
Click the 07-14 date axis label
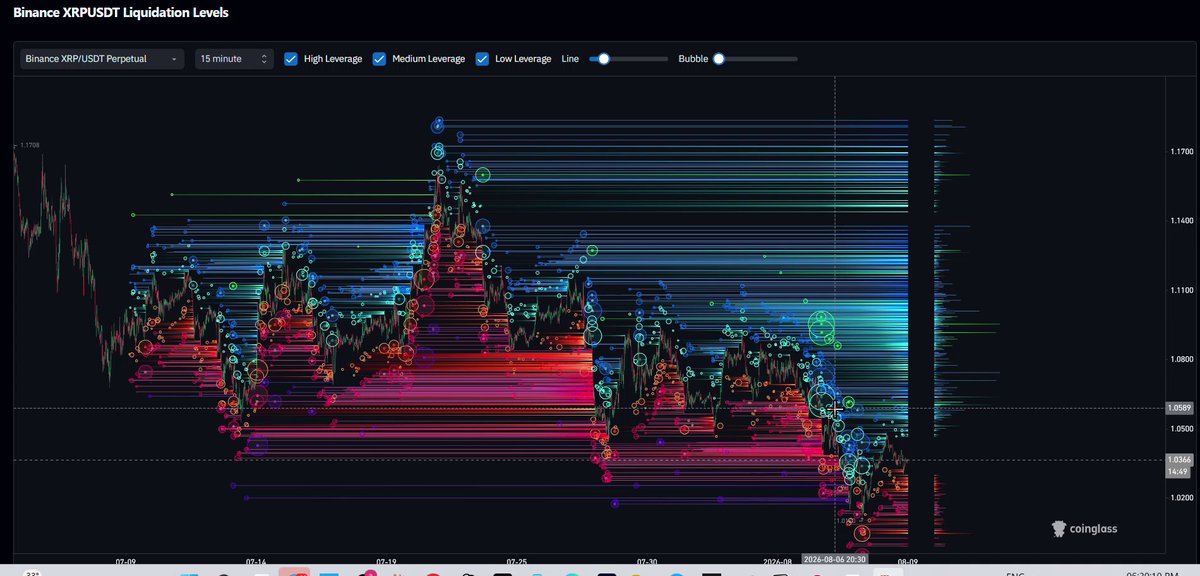point(256,562)
